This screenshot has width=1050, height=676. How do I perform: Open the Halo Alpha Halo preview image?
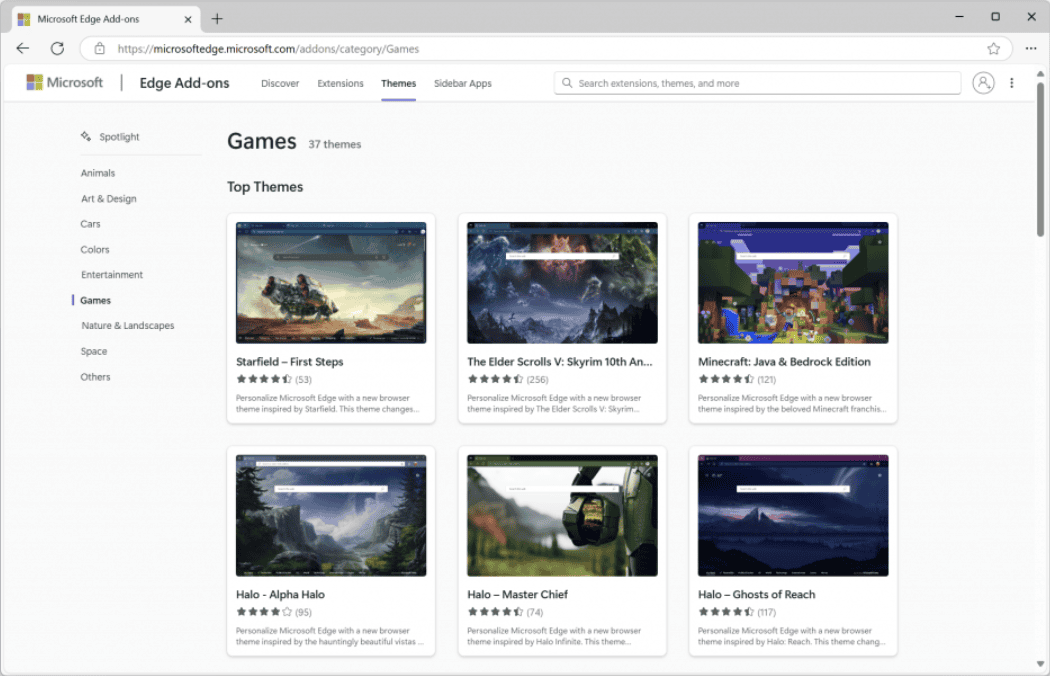click(331, 515)
